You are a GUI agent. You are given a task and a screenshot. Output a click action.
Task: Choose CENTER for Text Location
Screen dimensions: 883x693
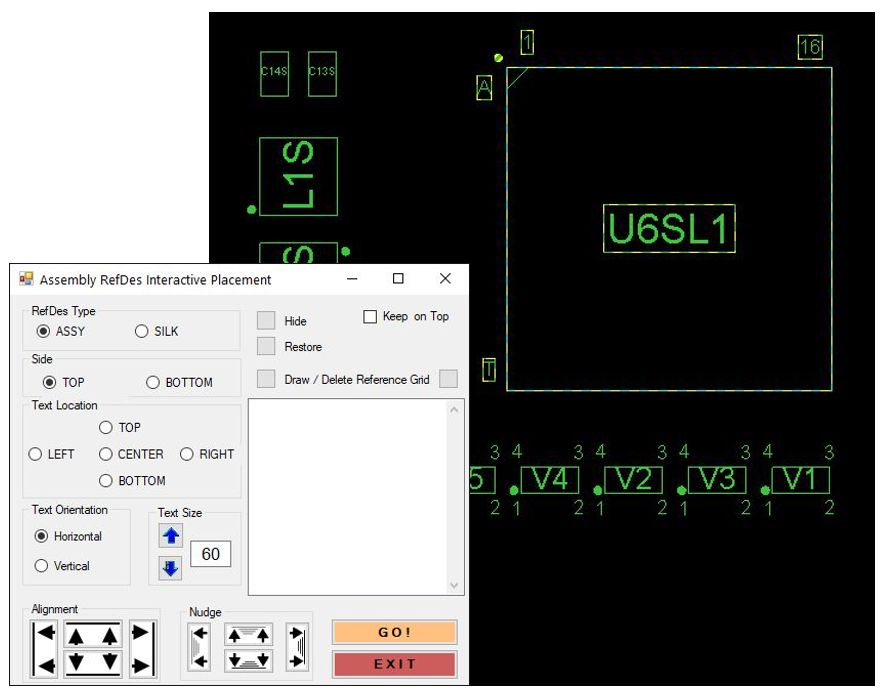click(x=106, y=454)
